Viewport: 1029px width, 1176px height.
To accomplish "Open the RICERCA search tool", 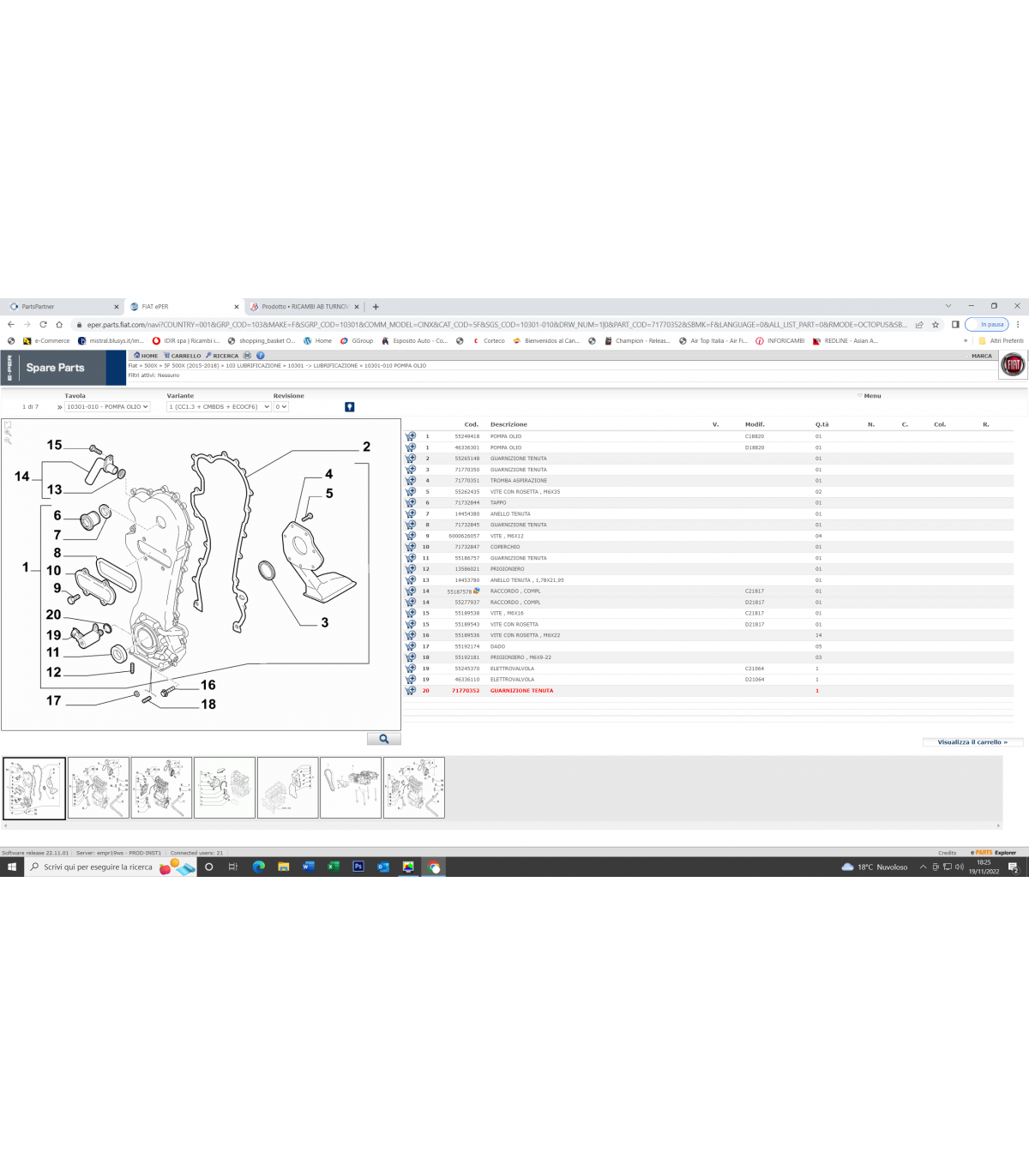I will click(x=222, y=356).
